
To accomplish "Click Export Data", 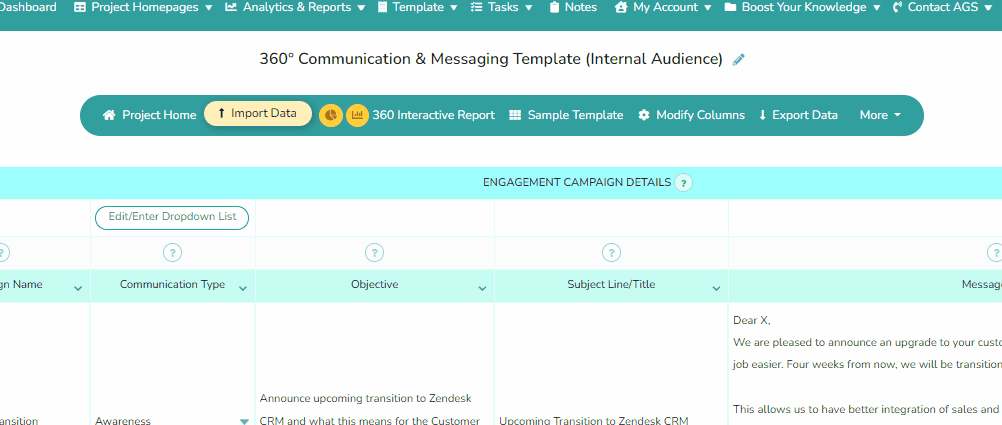I will tap(798, 115).
